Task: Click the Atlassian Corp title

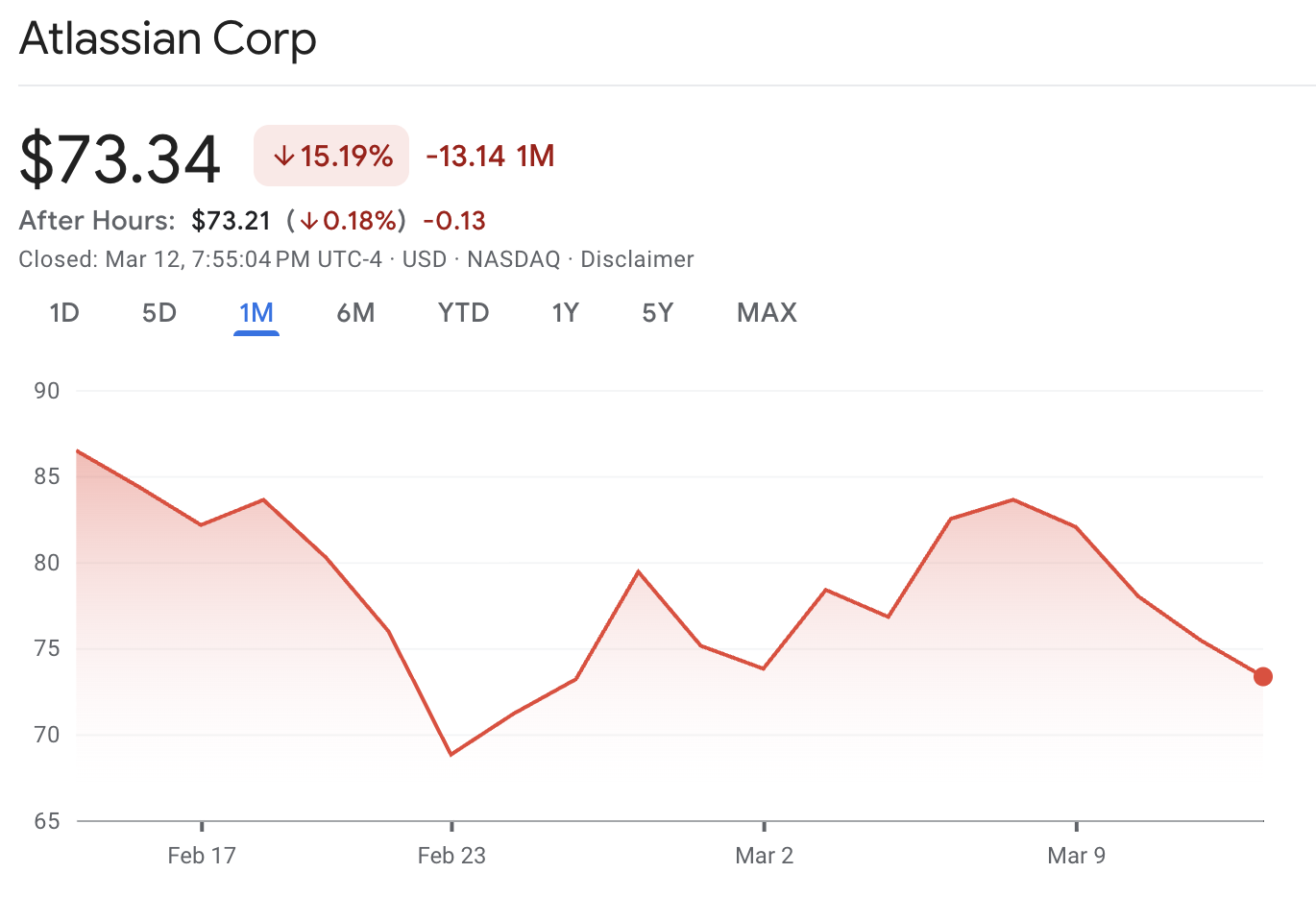Action: pos(168,39)
